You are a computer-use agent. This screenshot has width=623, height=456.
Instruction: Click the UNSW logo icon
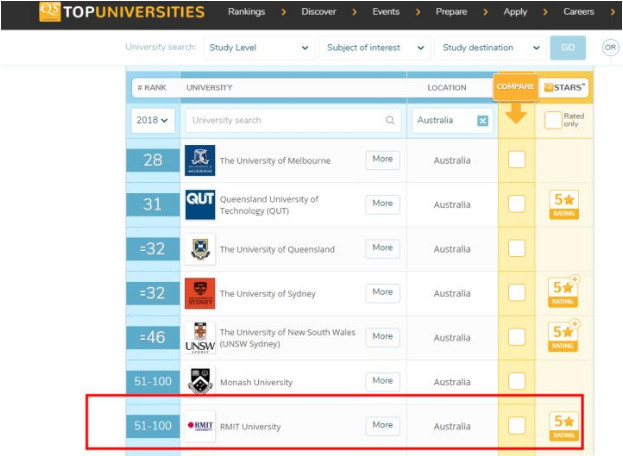[x=200, y=337]
